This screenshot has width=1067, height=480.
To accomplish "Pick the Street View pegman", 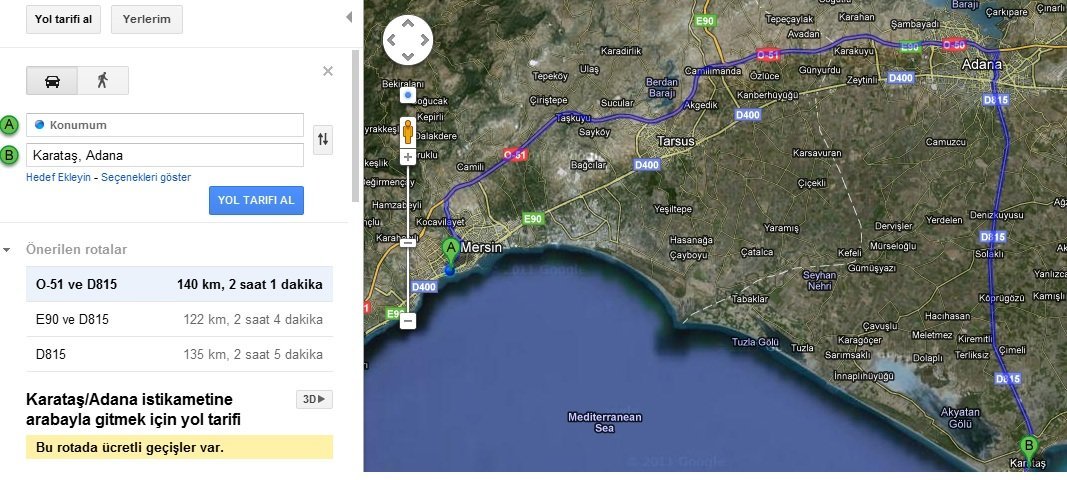I will 408,131.
